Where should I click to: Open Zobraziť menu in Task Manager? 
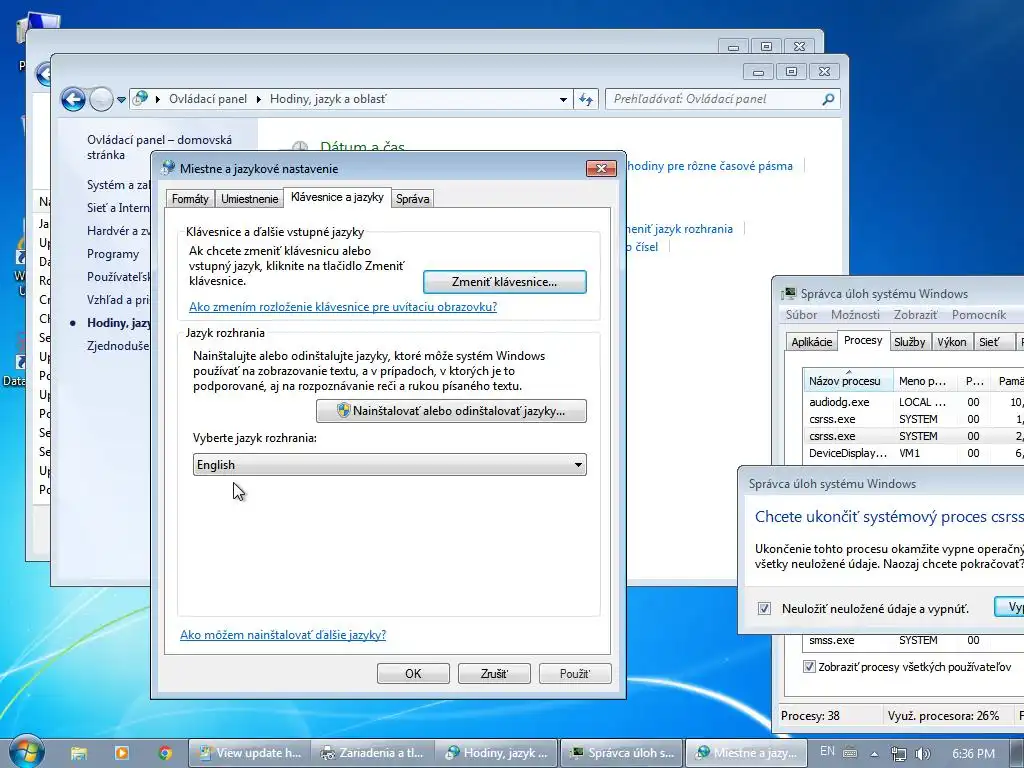pyautogui.click(x=916, y=315)
